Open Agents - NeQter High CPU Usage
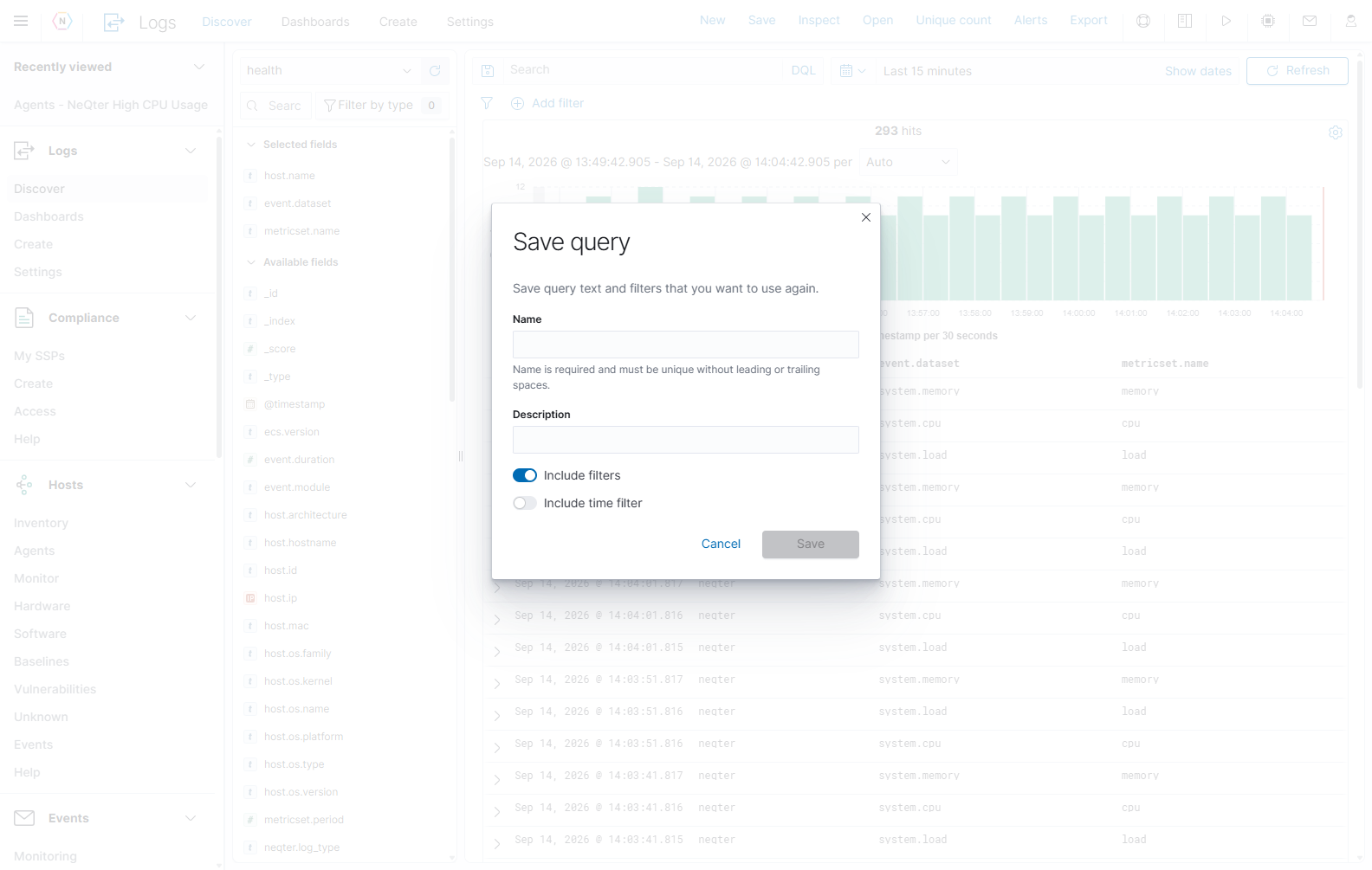The height and width of the screenshot is (870, 1372). click(111, 105)
